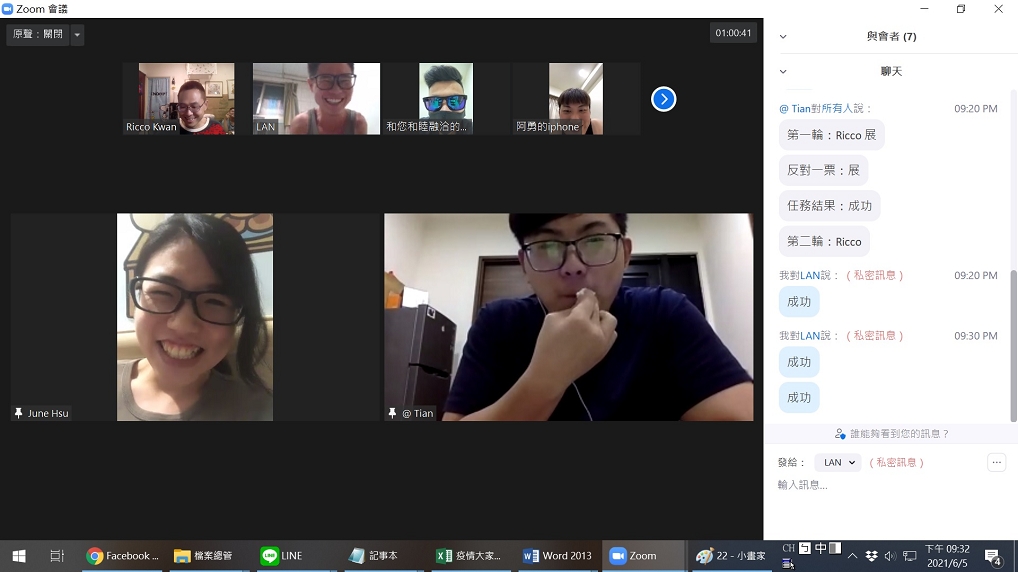Open volume speaker tray icon

tap(890, 556)
